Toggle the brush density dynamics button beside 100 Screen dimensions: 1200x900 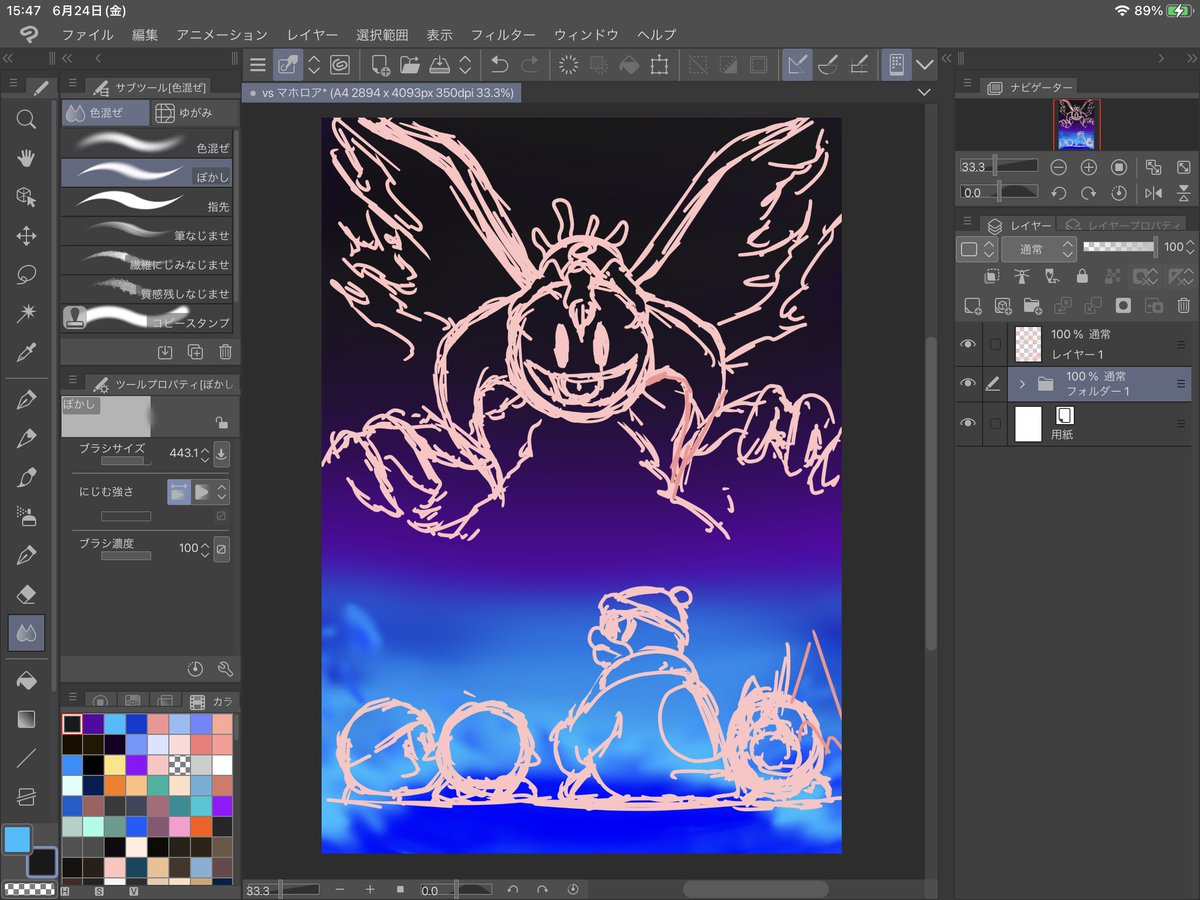[222, 548]
